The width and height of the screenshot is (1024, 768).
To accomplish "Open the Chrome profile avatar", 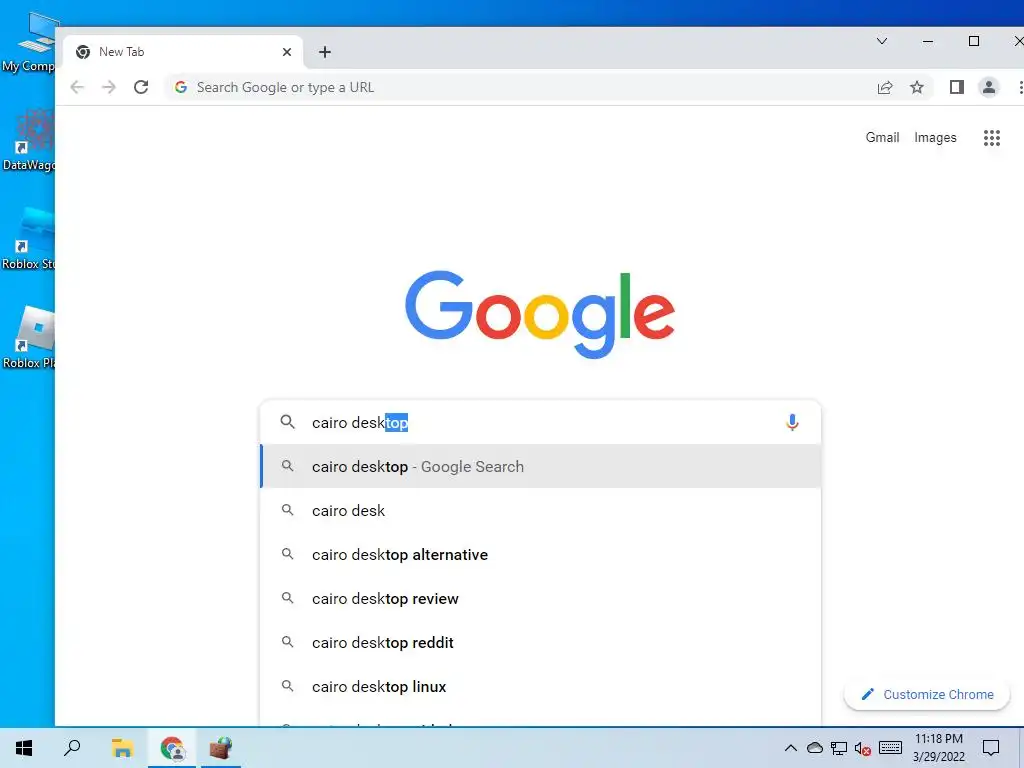I will [989, 87].
